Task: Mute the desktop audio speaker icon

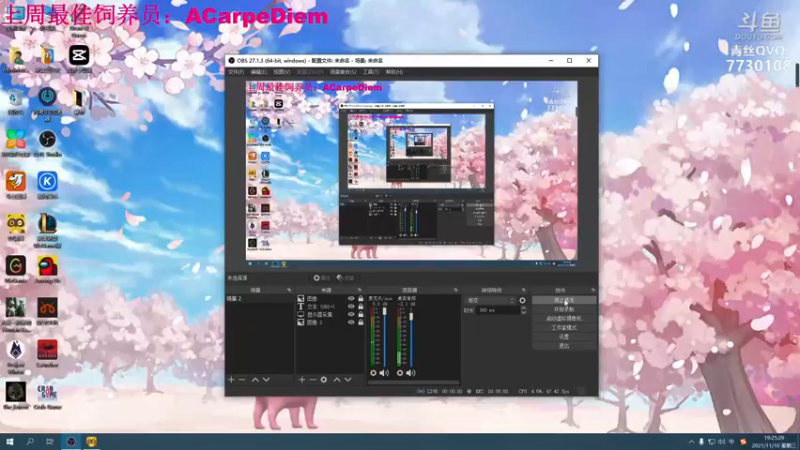Action: (x=411, y=373)
